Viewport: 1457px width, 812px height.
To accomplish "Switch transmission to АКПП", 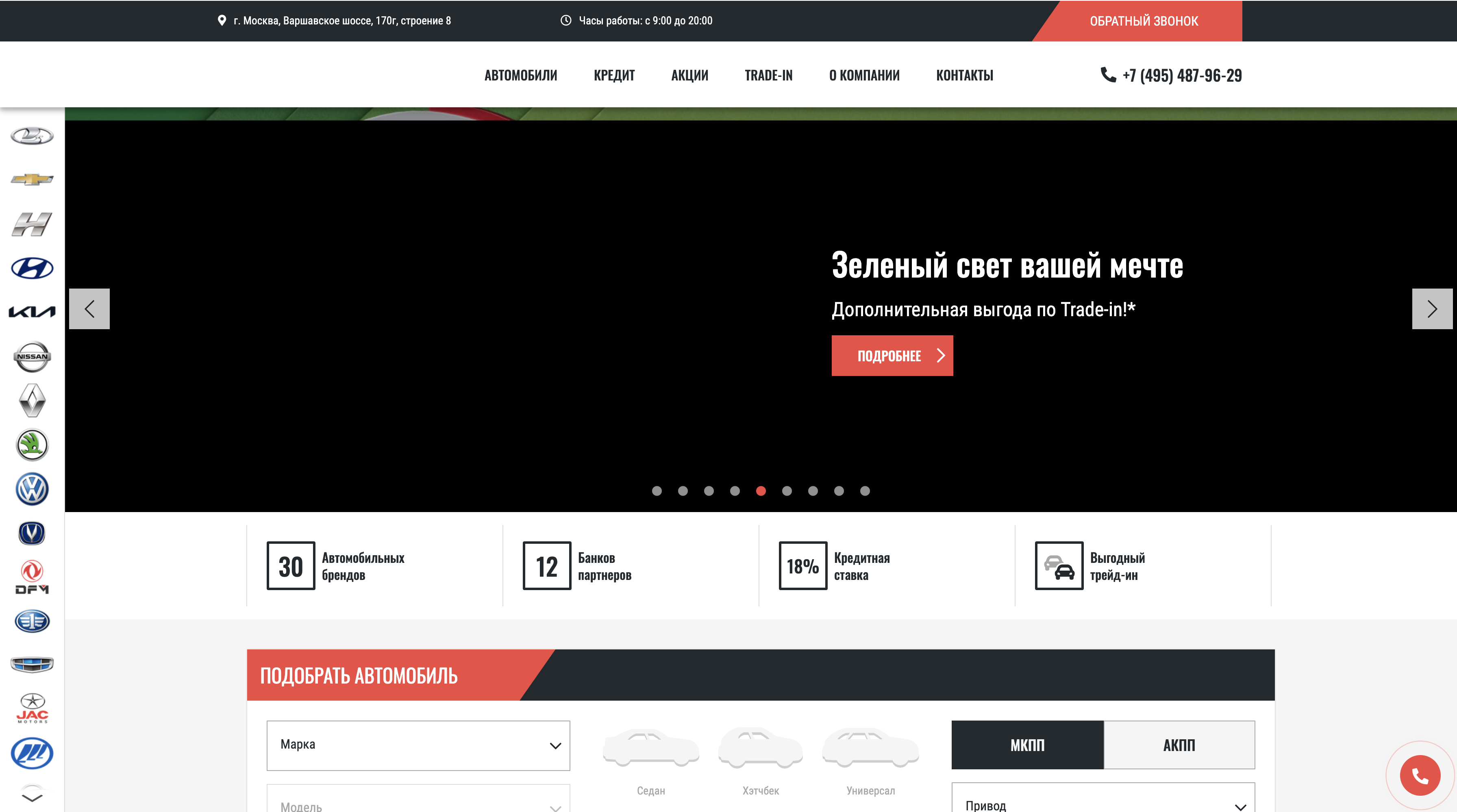I will coord(1179,745).
